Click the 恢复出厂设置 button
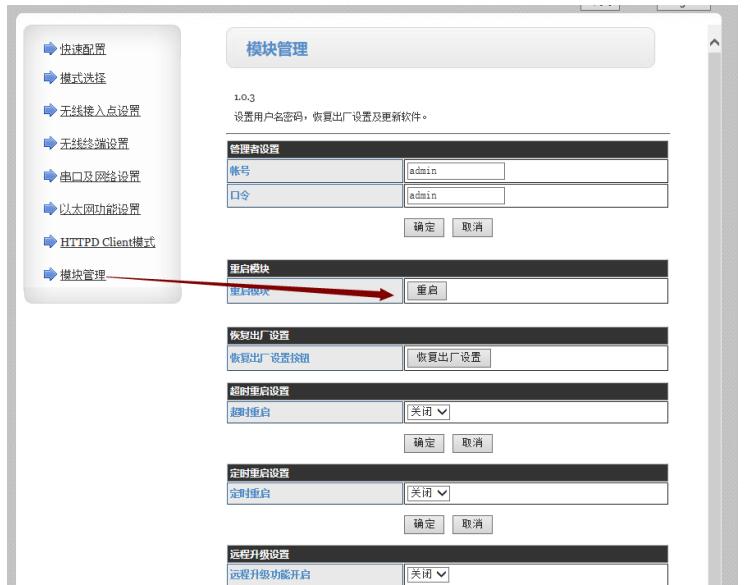745x585 pixels. pyautogui.click(x=448, y=357)
